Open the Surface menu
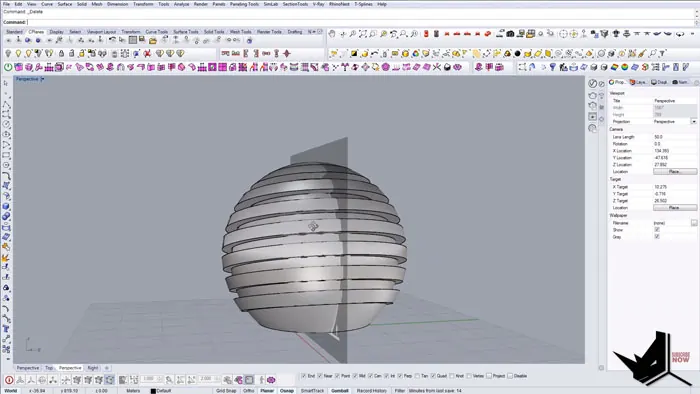 coord(65,4)
